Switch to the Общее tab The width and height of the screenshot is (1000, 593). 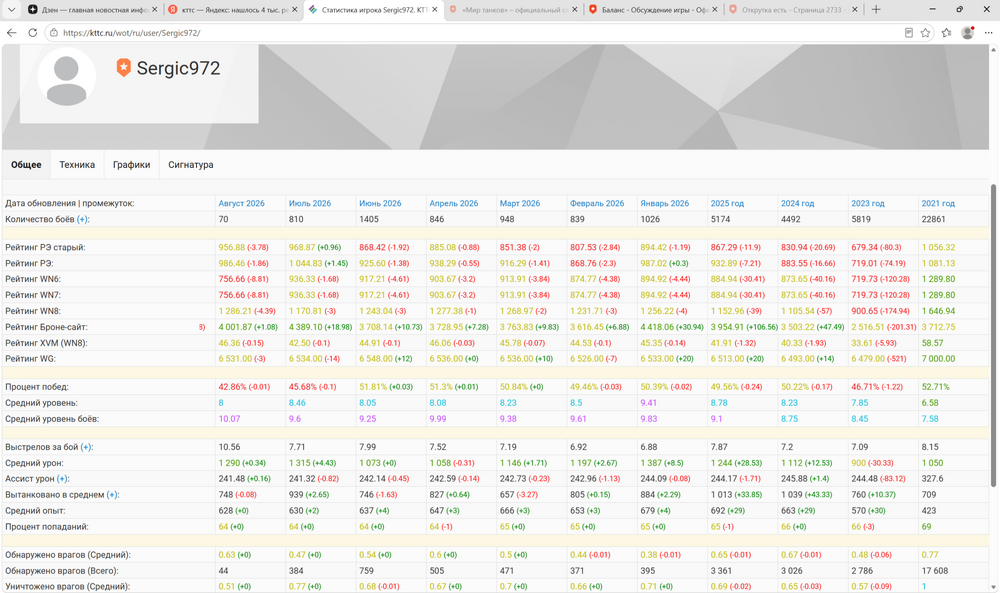point(26,165)
